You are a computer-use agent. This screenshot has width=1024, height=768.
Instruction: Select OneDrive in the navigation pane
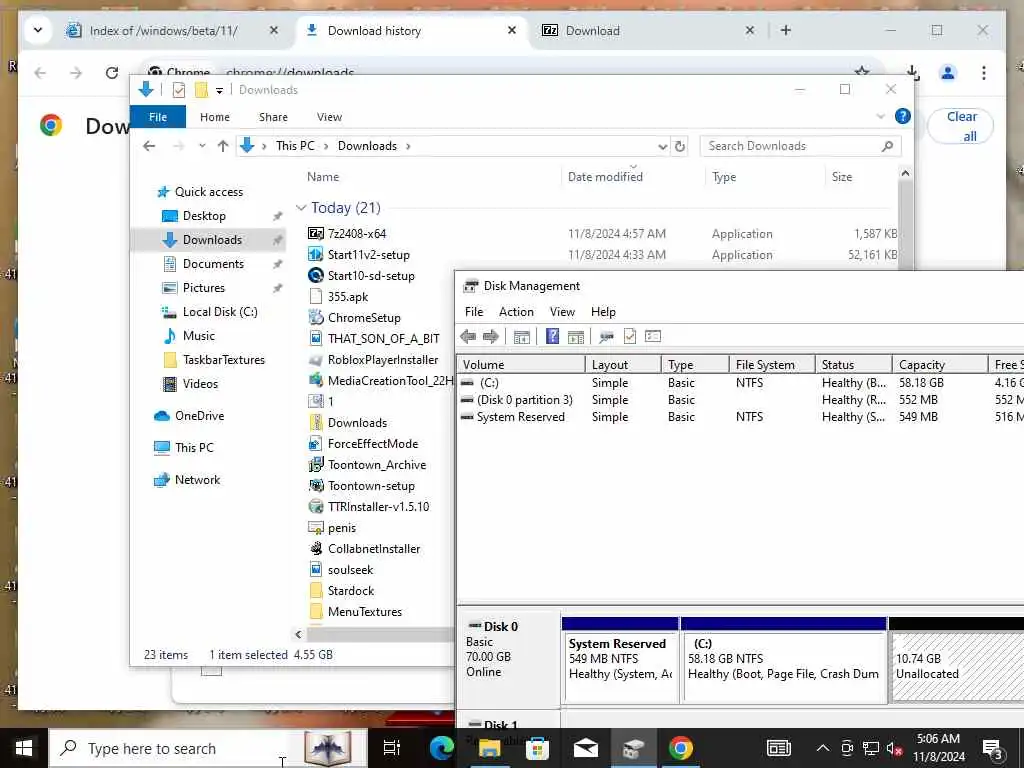(x=199, y=416)
